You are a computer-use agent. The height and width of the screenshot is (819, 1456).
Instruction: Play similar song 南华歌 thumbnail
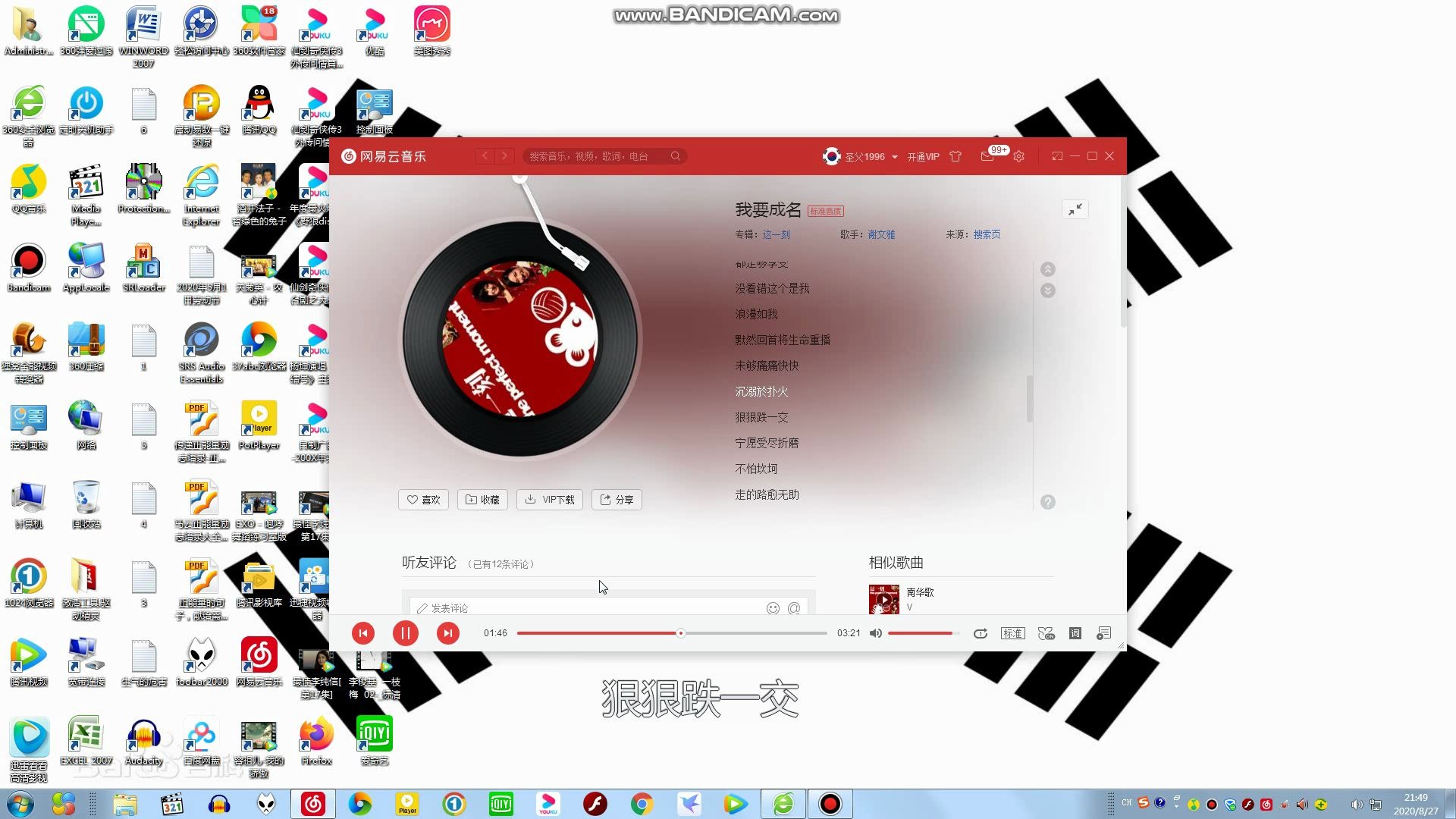[884, 599]
